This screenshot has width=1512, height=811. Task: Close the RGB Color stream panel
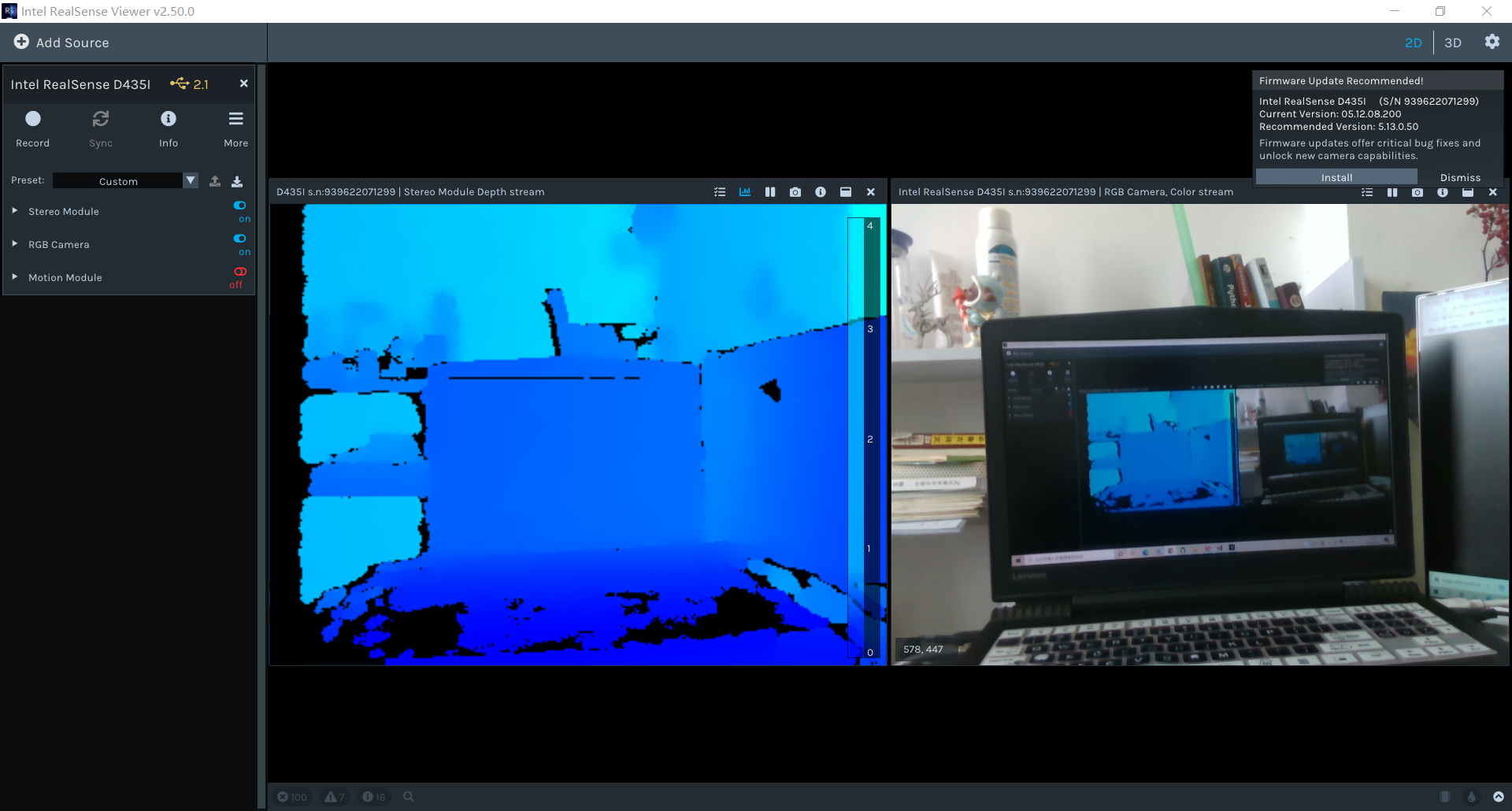(x=1493, y=192)
